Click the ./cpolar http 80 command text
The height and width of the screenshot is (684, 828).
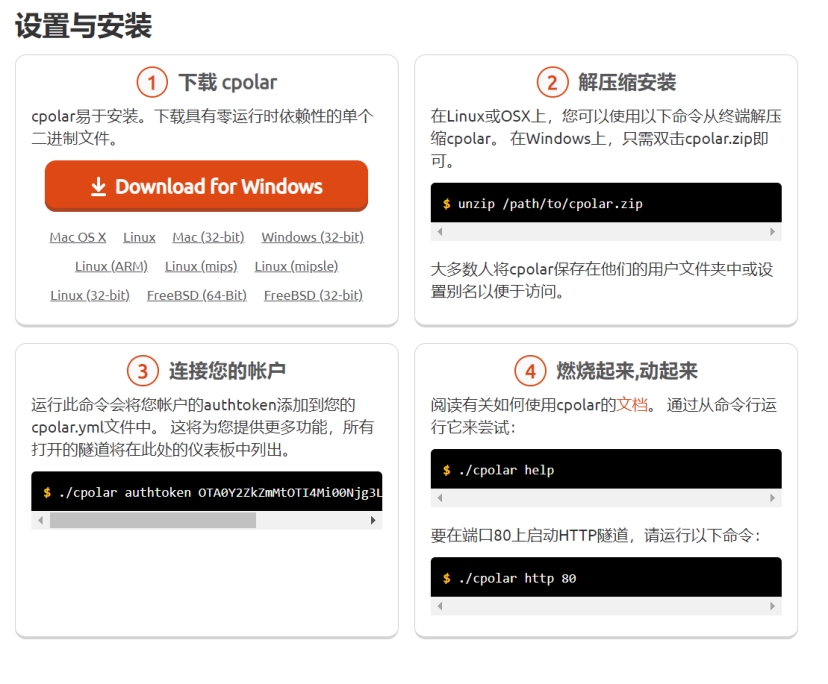[517, 578]
